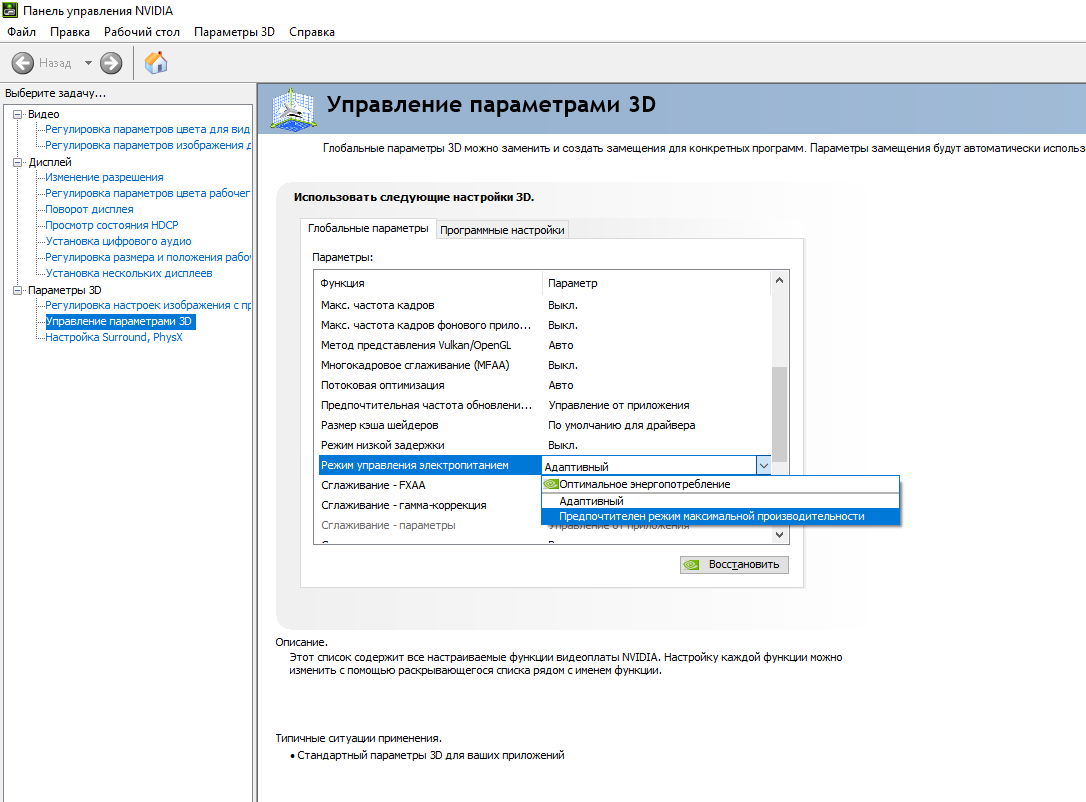Open Изменение разрешения task
1086x802 pixels.
tap(104, 177)
